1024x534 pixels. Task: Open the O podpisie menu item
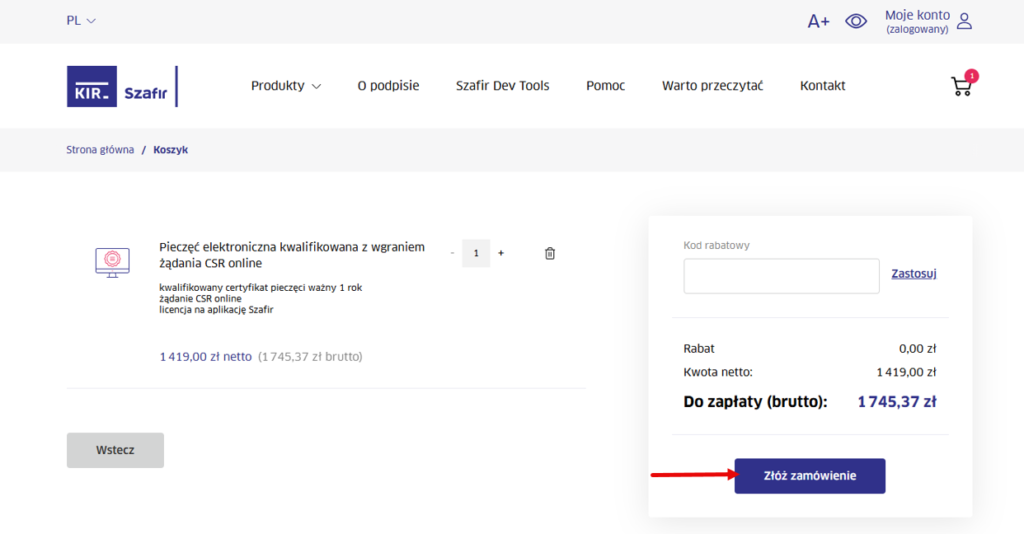tap(388, 86)
